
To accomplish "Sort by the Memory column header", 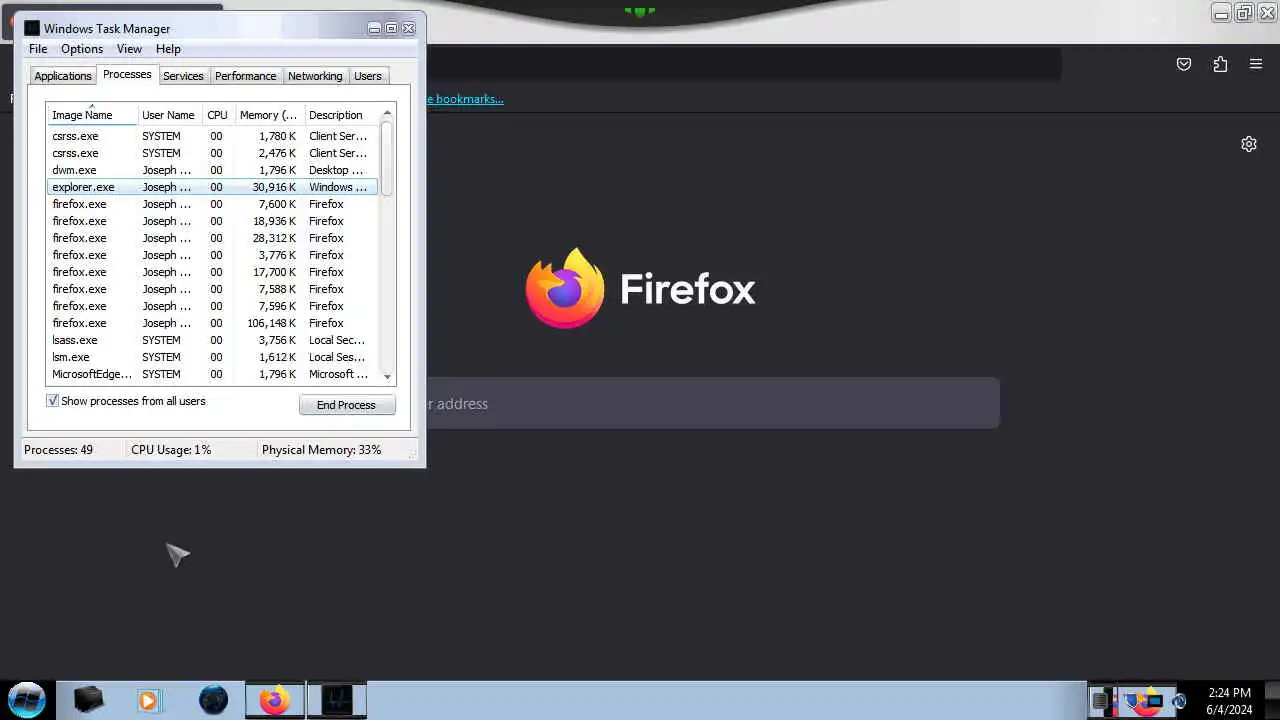I will 268,115.
